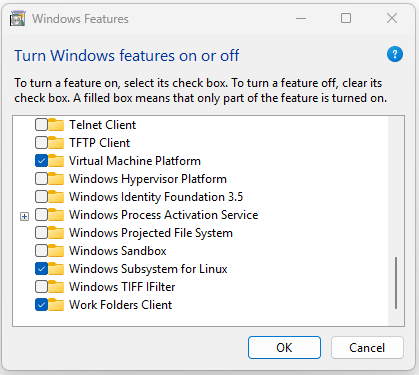The height and width of the screenshot is (375, 419).
Task: Select the "Work Folders Client" label
Action: click(x=121, y=305)
